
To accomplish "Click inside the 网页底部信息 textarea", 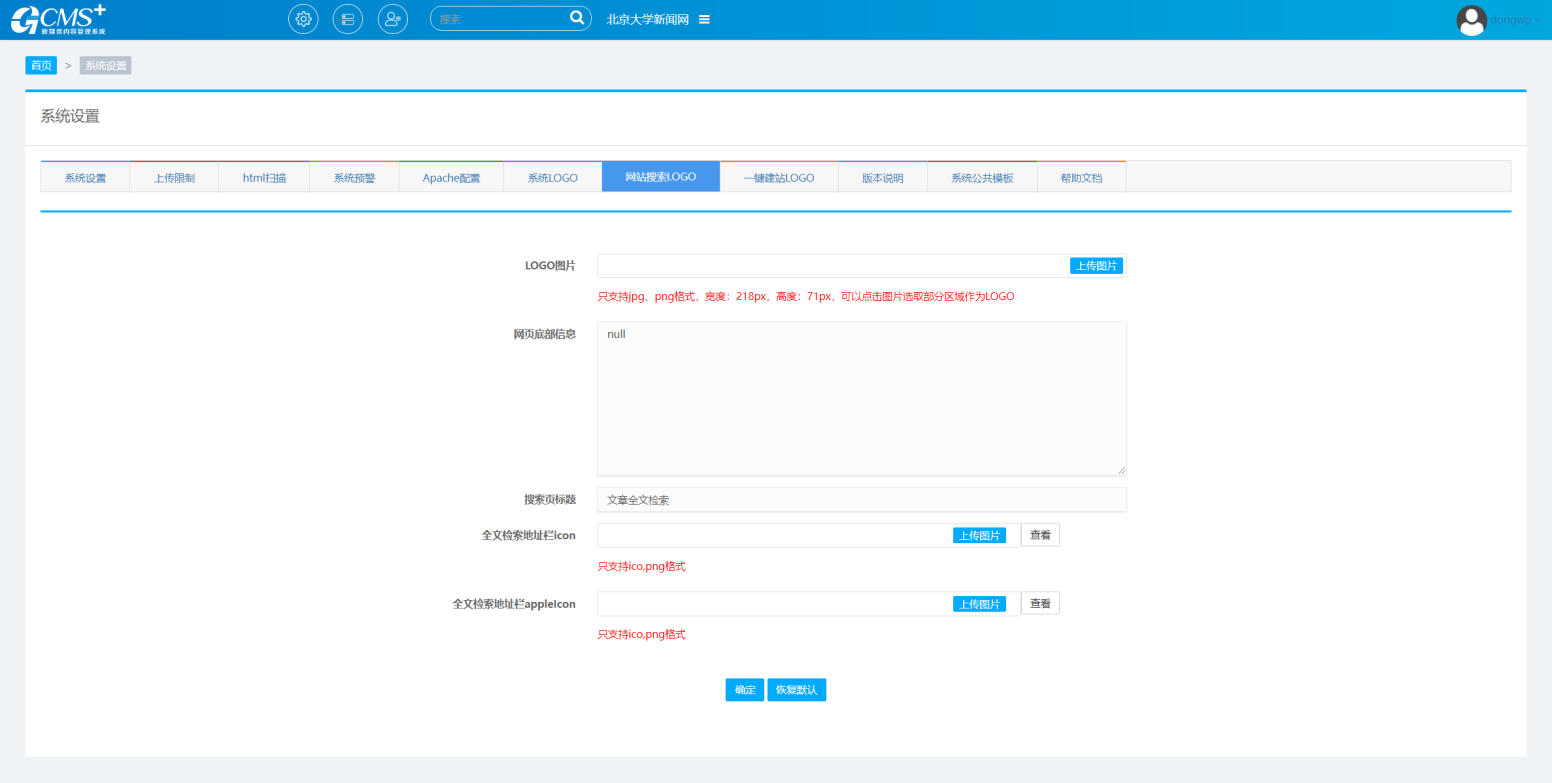I will (861, 398).
